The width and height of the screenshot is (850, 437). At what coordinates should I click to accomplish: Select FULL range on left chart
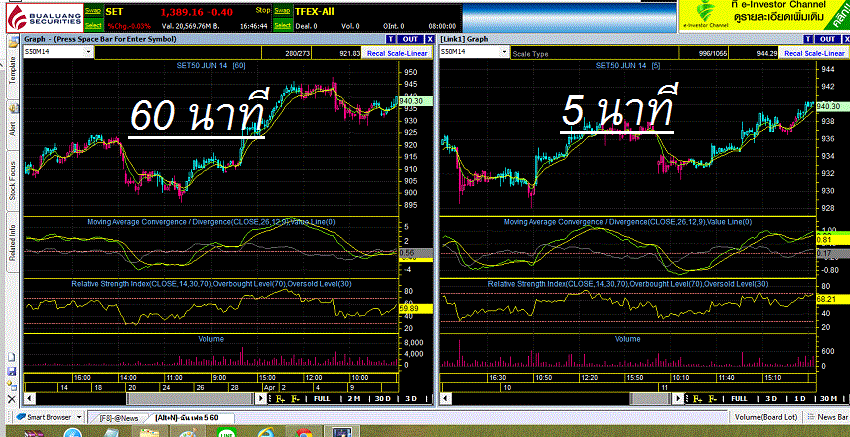(322, 399)
